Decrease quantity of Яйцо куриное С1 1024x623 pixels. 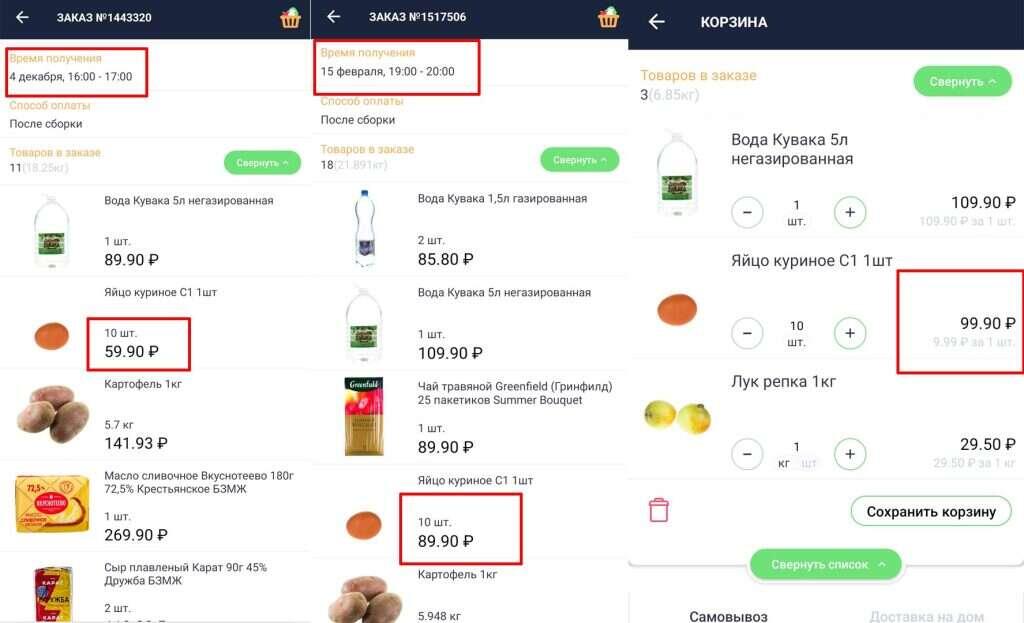[x=747, y=333]
